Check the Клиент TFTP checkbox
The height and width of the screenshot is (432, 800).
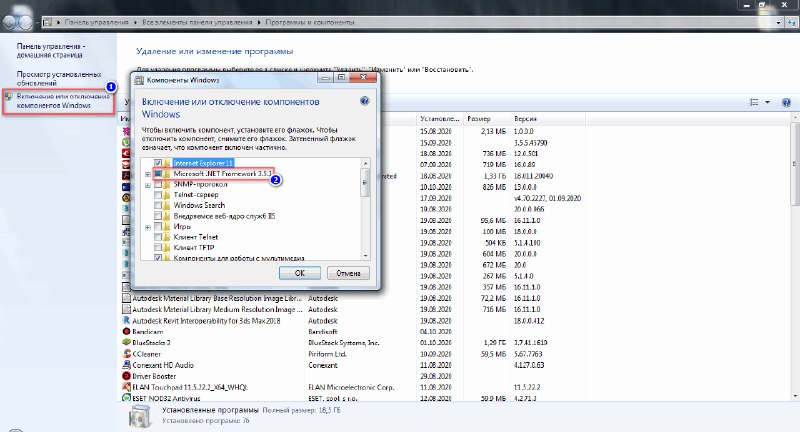[x=158, y=247]
